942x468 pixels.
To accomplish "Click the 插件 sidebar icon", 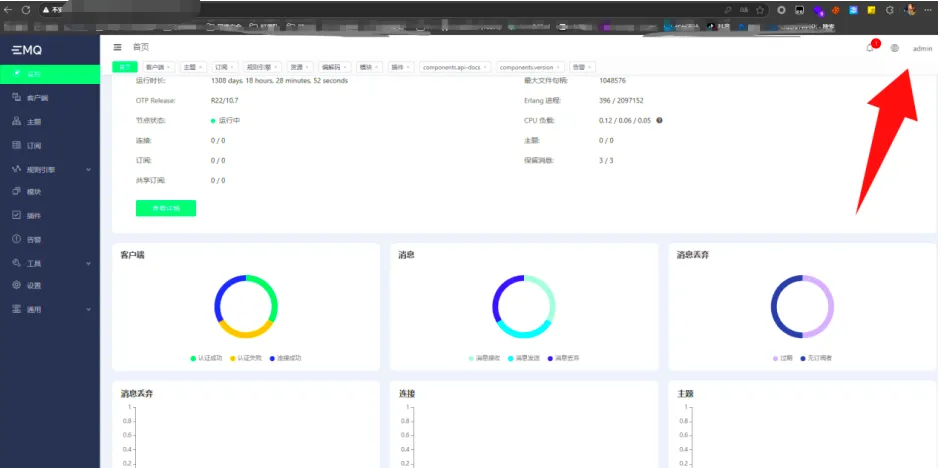I will click(x=17, y=215).
